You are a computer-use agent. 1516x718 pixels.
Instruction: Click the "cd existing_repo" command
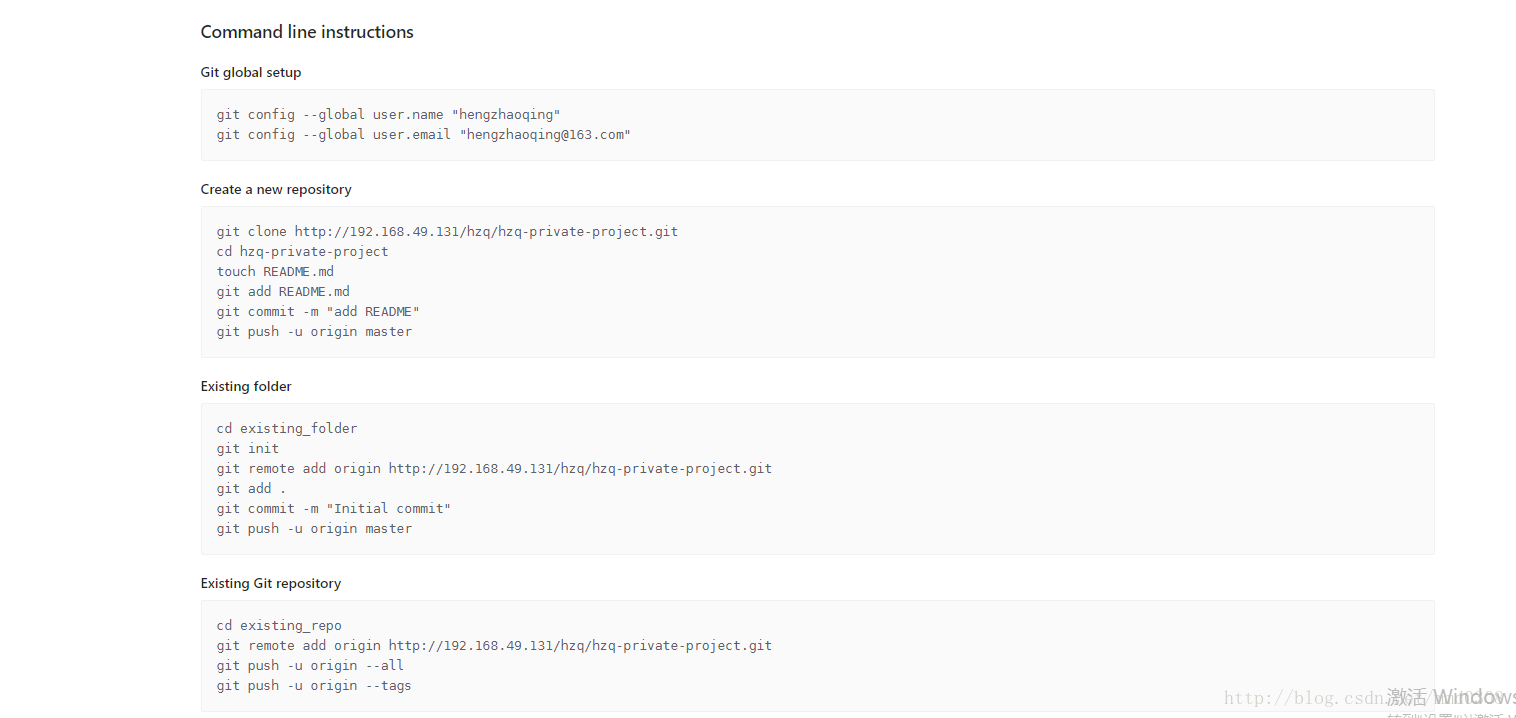point(279,626)
